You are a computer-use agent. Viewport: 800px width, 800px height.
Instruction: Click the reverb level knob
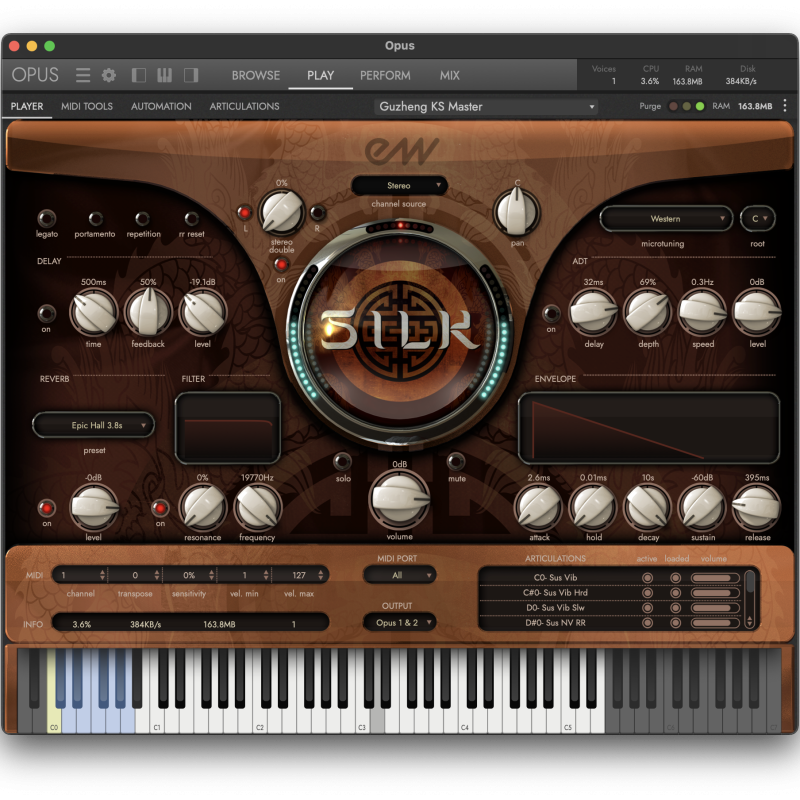pos(94,507)
